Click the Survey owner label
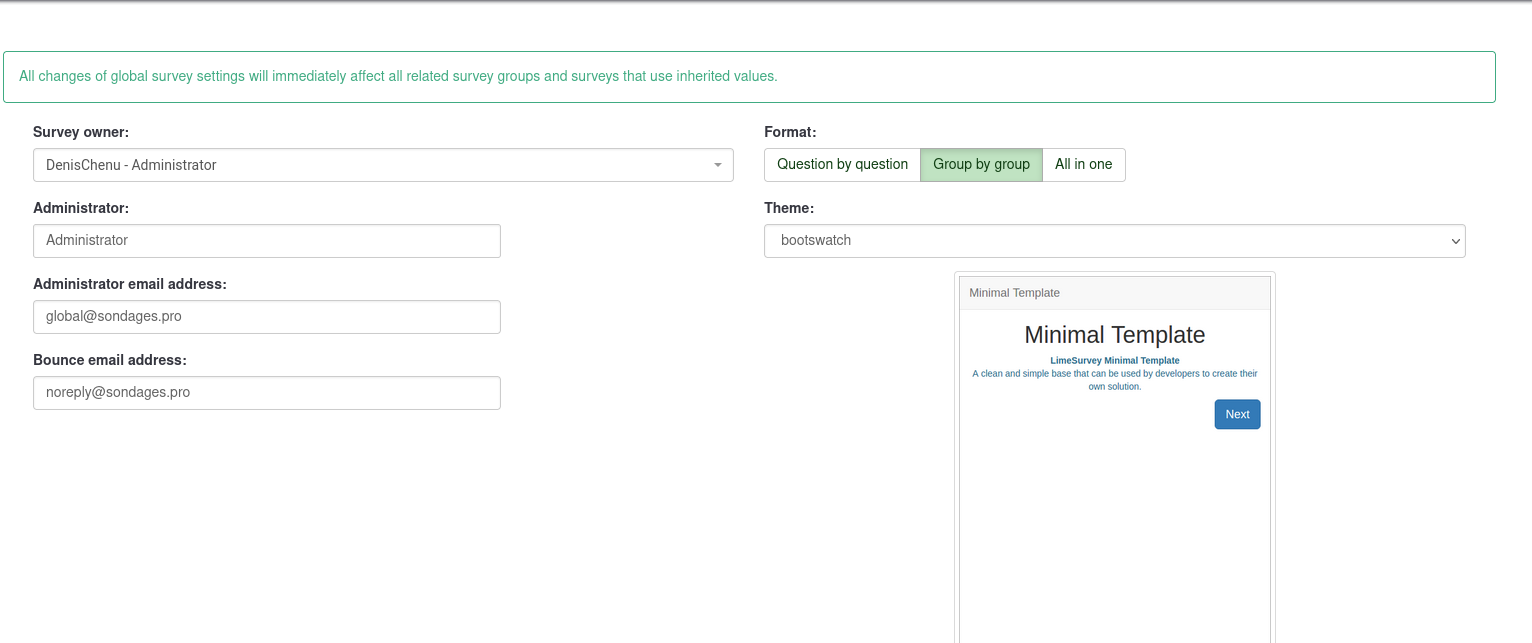 click(x=81, y=132)
